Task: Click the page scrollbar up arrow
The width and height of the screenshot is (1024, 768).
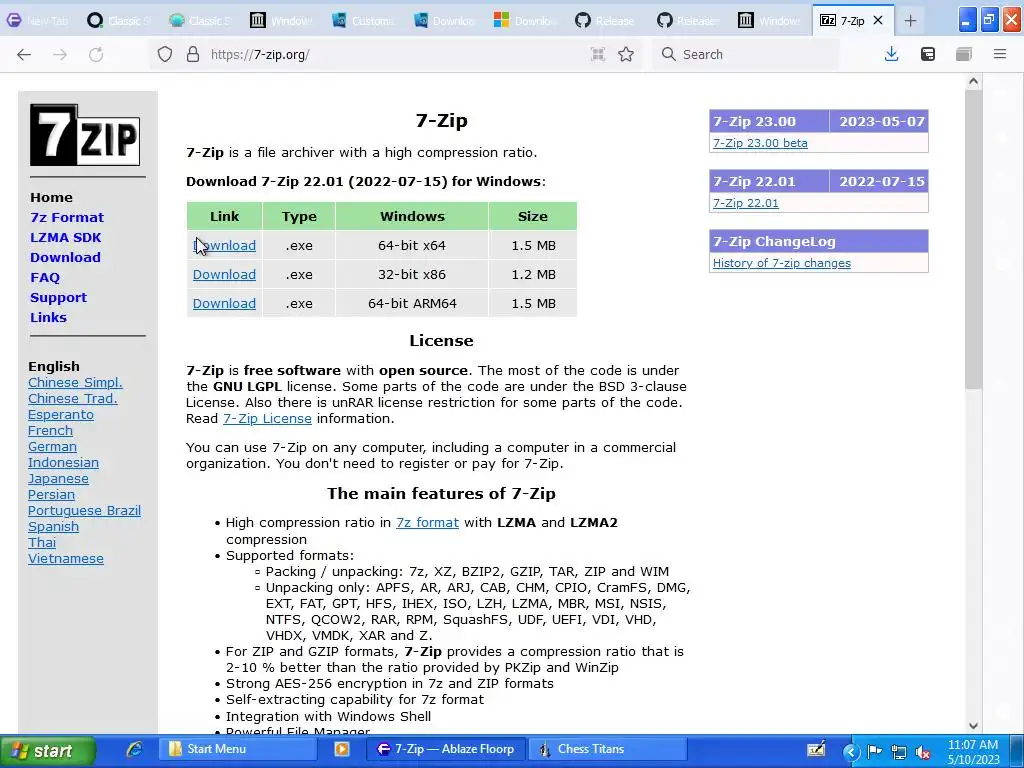Action: click(x=973, y=82)
